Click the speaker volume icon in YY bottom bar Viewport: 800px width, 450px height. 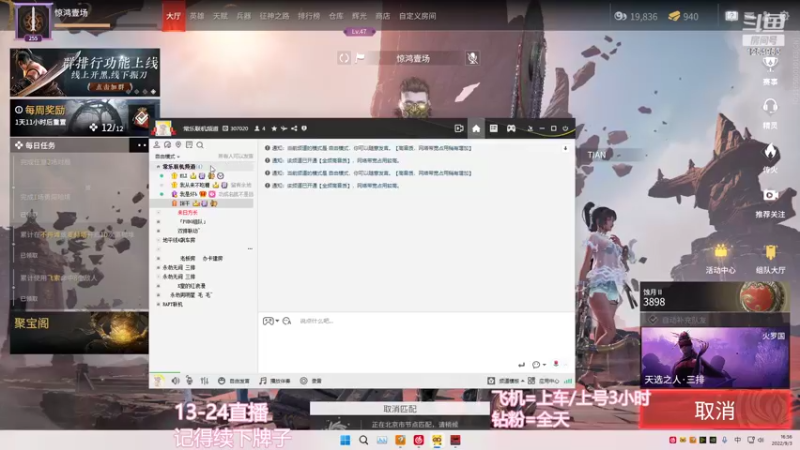coord(176,381)
